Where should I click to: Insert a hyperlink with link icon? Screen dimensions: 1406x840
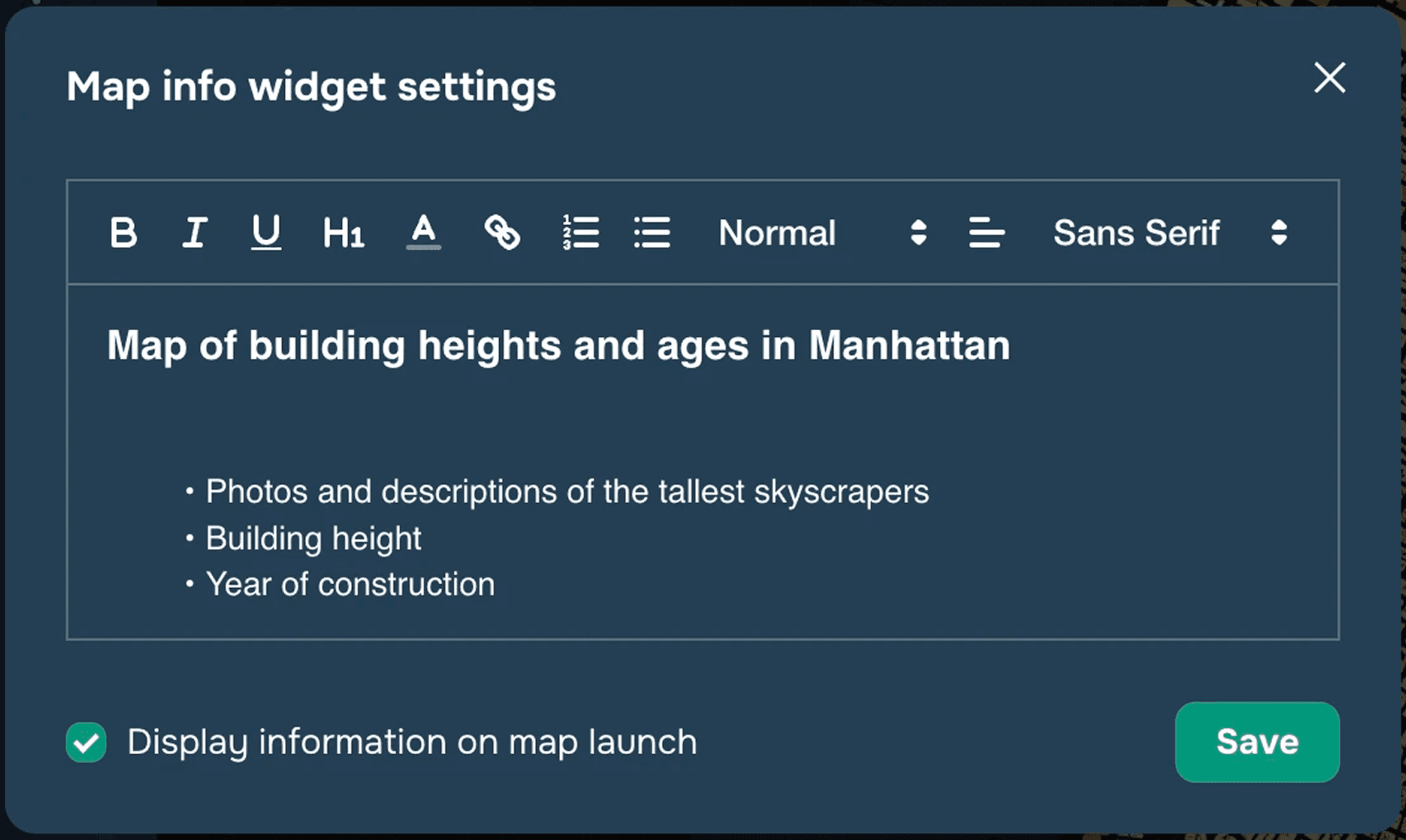[502, 232]
